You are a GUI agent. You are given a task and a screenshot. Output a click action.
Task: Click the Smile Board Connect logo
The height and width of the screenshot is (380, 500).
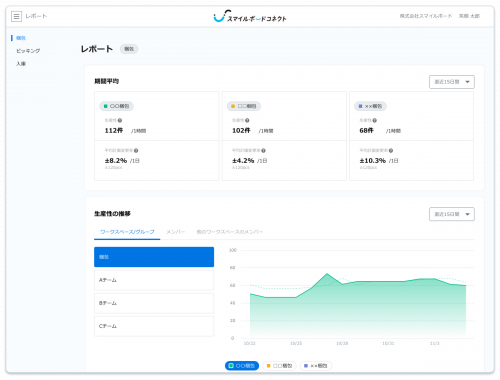click(250, 16)
